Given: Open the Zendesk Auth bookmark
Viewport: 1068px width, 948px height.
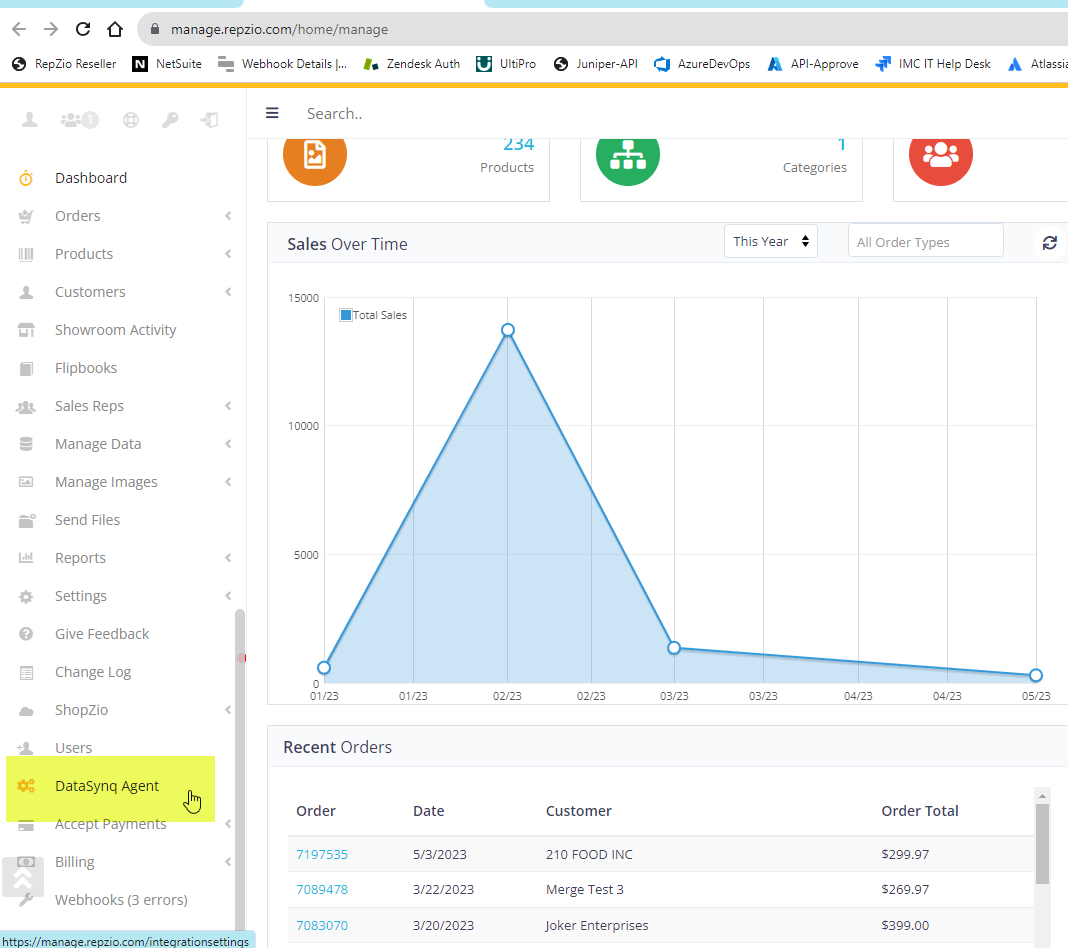Looking at the screenshot, I should coord(411,64).
